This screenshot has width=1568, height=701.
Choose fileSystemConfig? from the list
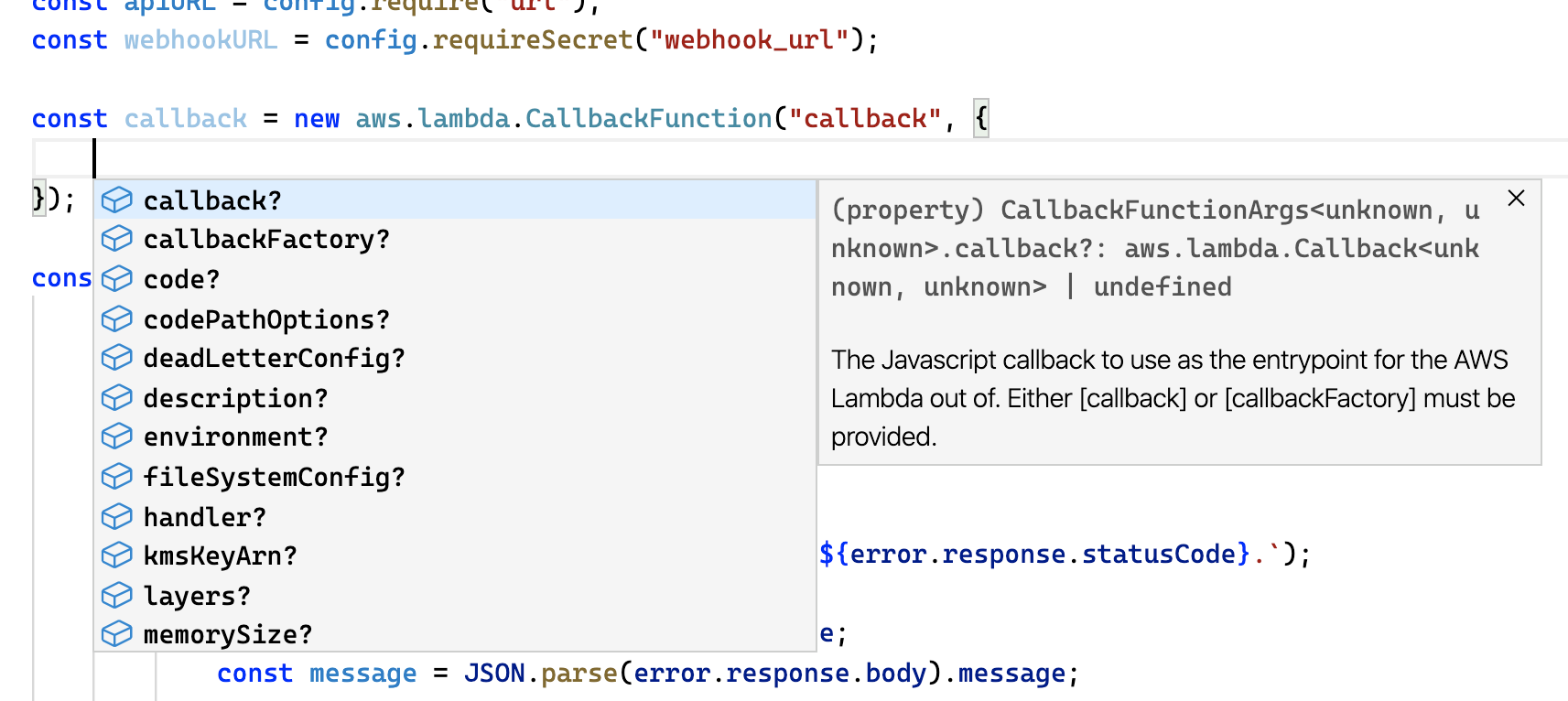click(455, 477)
